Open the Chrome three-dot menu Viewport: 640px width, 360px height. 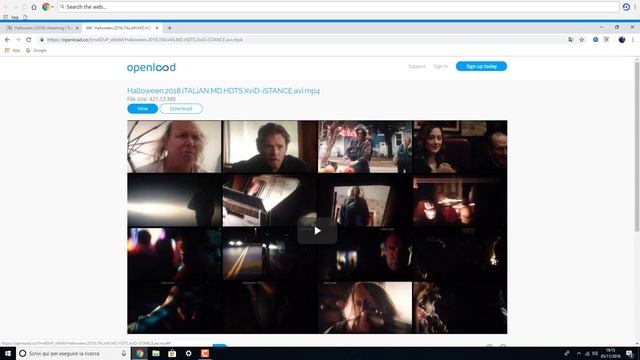633,40
